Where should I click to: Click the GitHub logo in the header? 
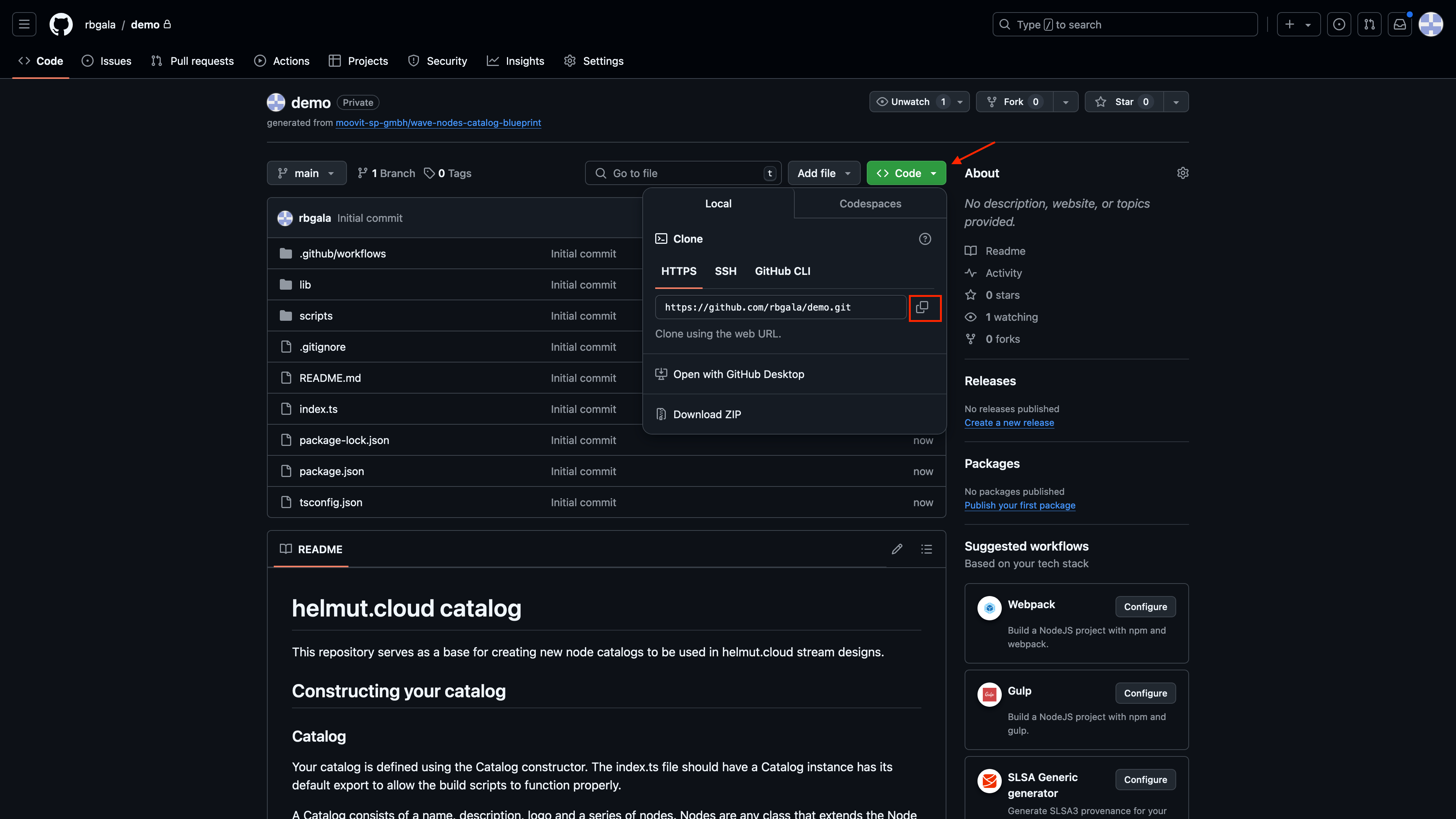point(61,24)
